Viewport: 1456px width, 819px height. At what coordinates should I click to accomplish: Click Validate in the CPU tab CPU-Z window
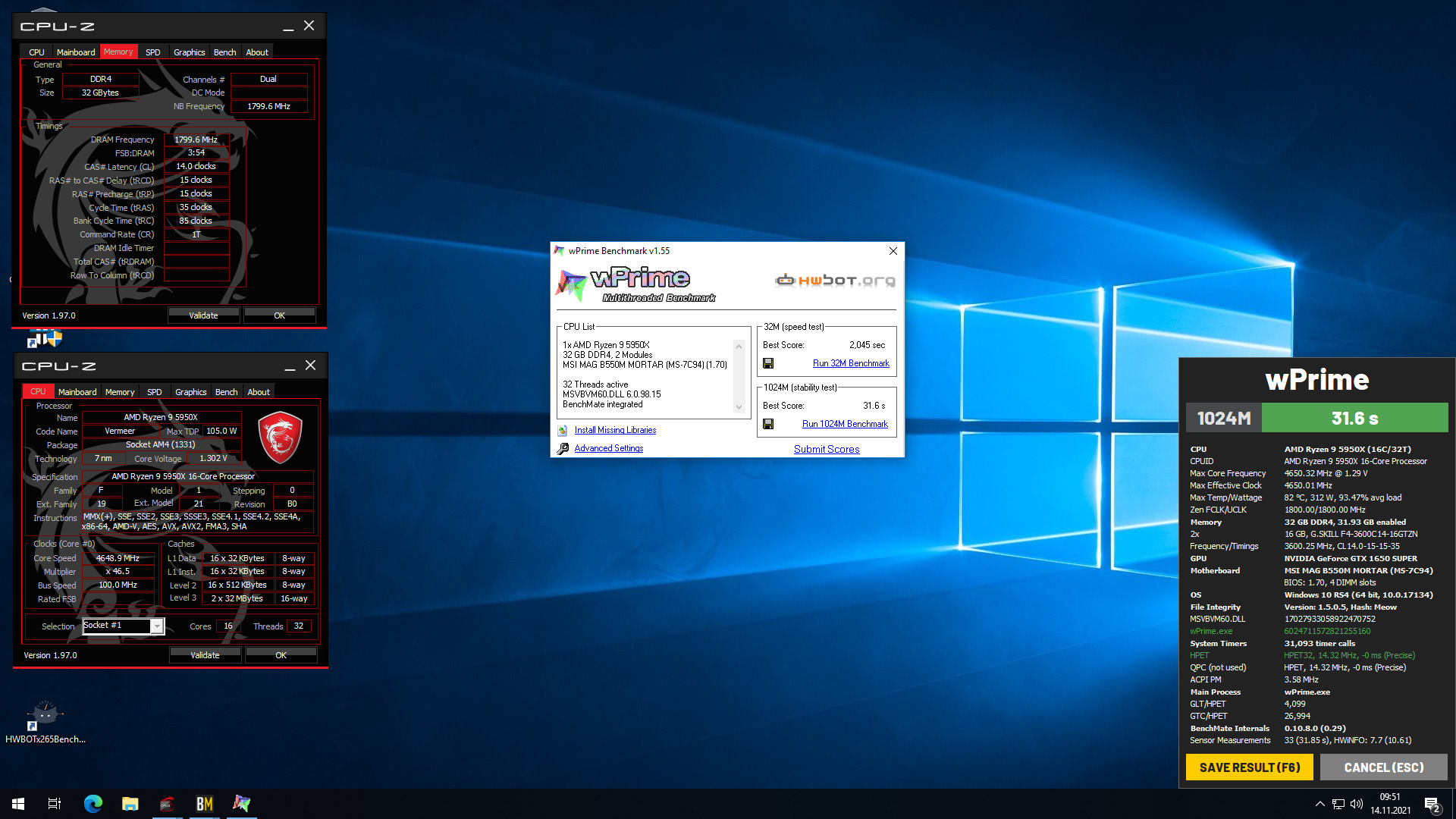[x=205, y=655]
